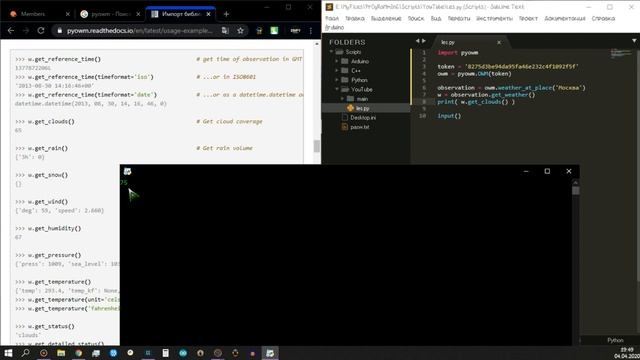Open the Поиск menu in Sublime Text
This screenshot has height=360, width=640.
click(x=416, y=18)
